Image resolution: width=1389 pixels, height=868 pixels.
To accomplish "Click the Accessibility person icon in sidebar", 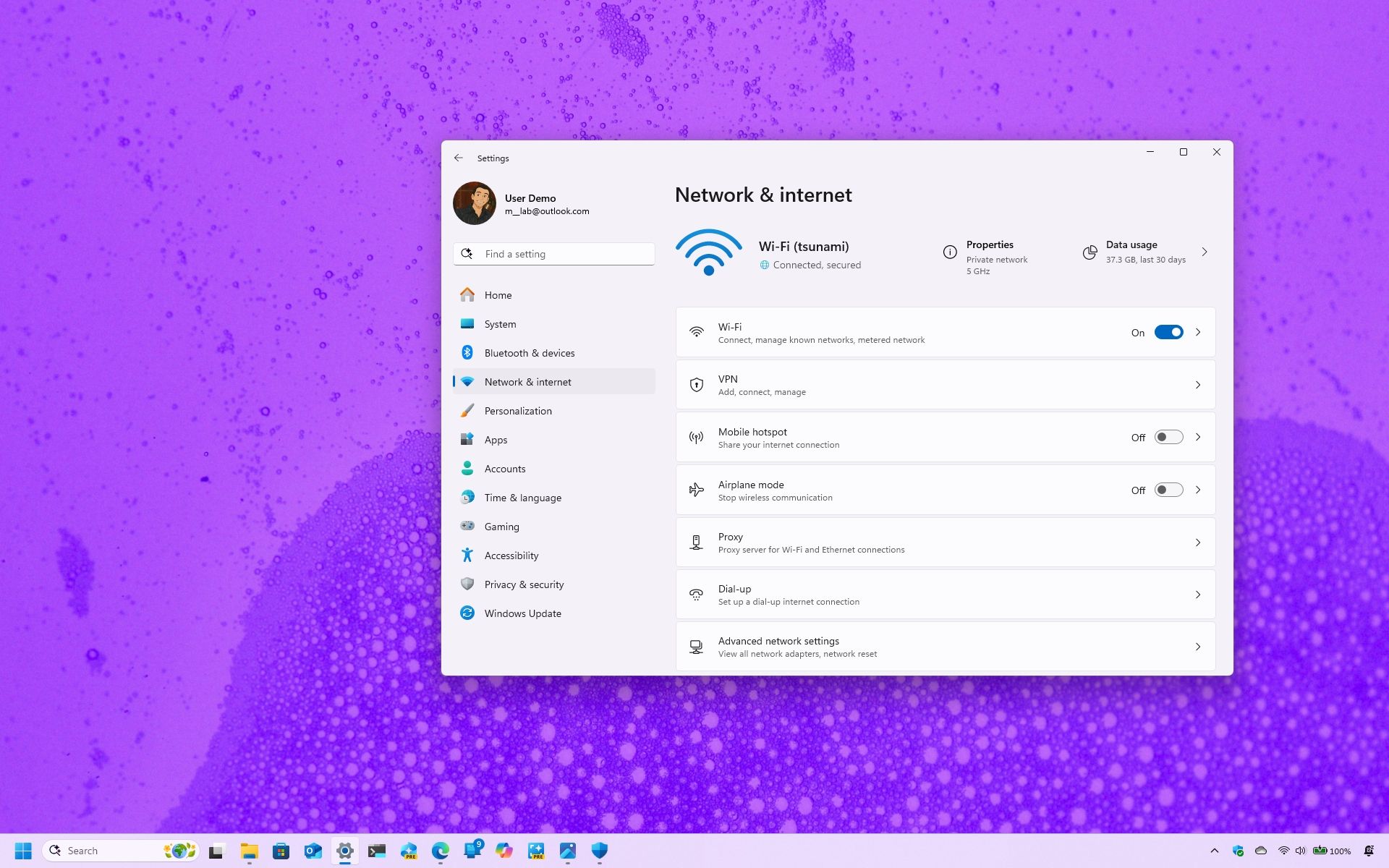I will 467,555.
